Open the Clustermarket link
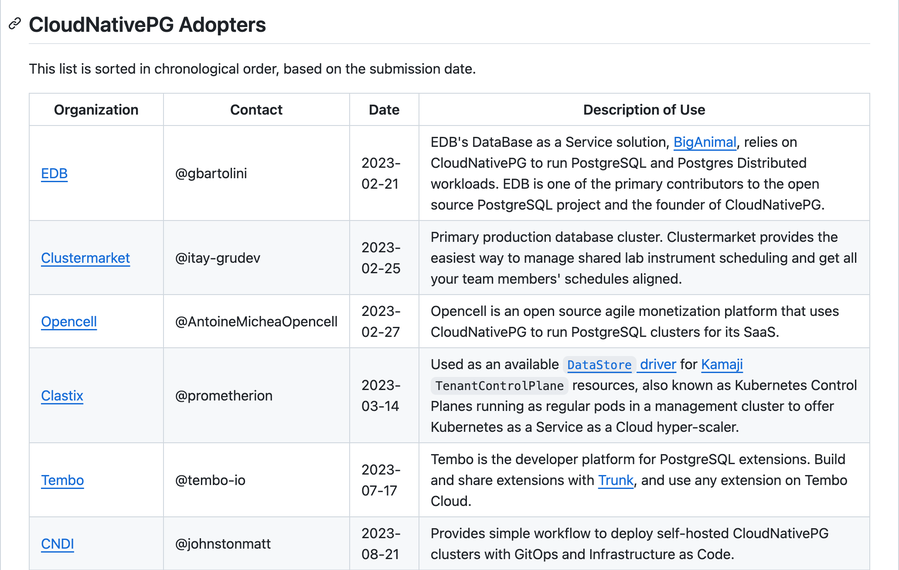The width and height of the screenshot is (899, 570). click(85, 258)
